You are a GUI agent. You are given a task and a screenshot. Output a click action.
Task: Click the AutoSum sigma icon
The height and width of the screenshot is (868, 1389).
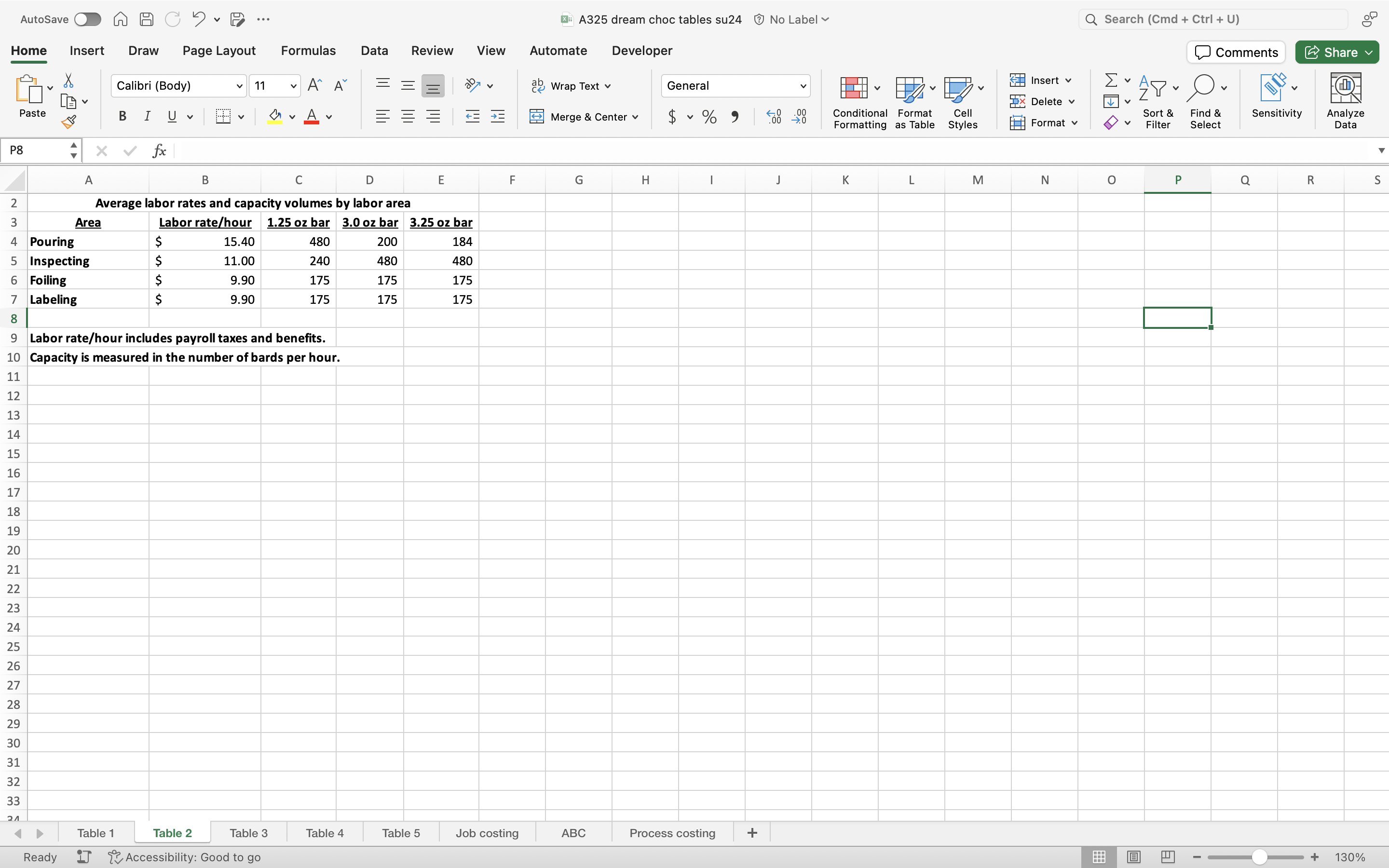1111,80
